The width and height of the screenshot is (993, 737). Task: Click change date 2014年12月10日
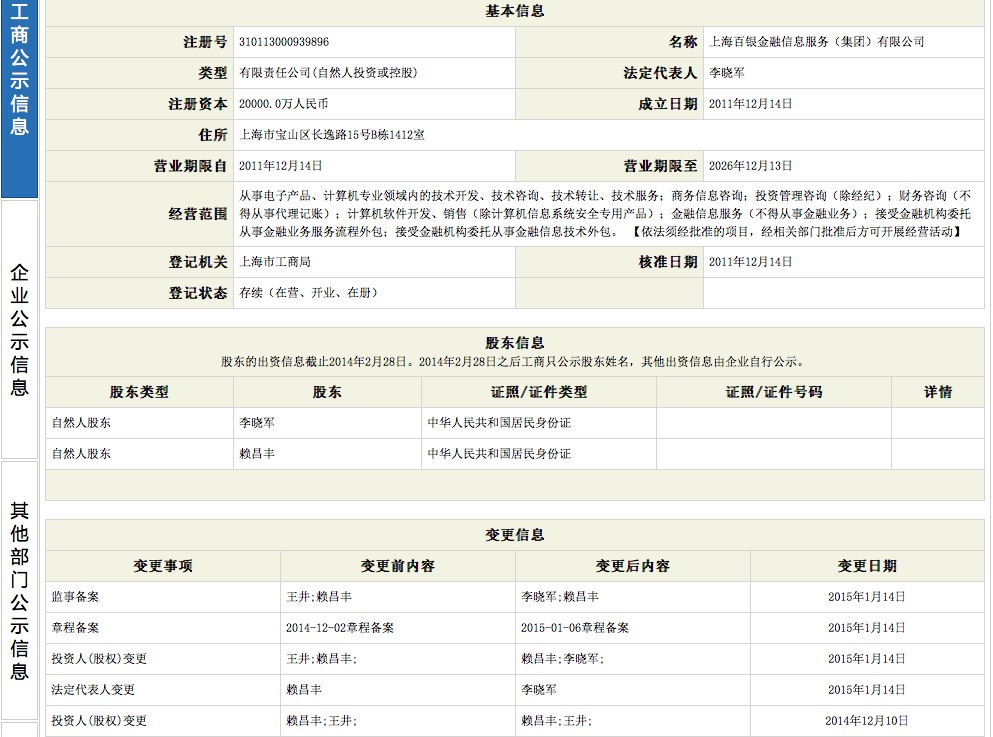tap(867, 721)
